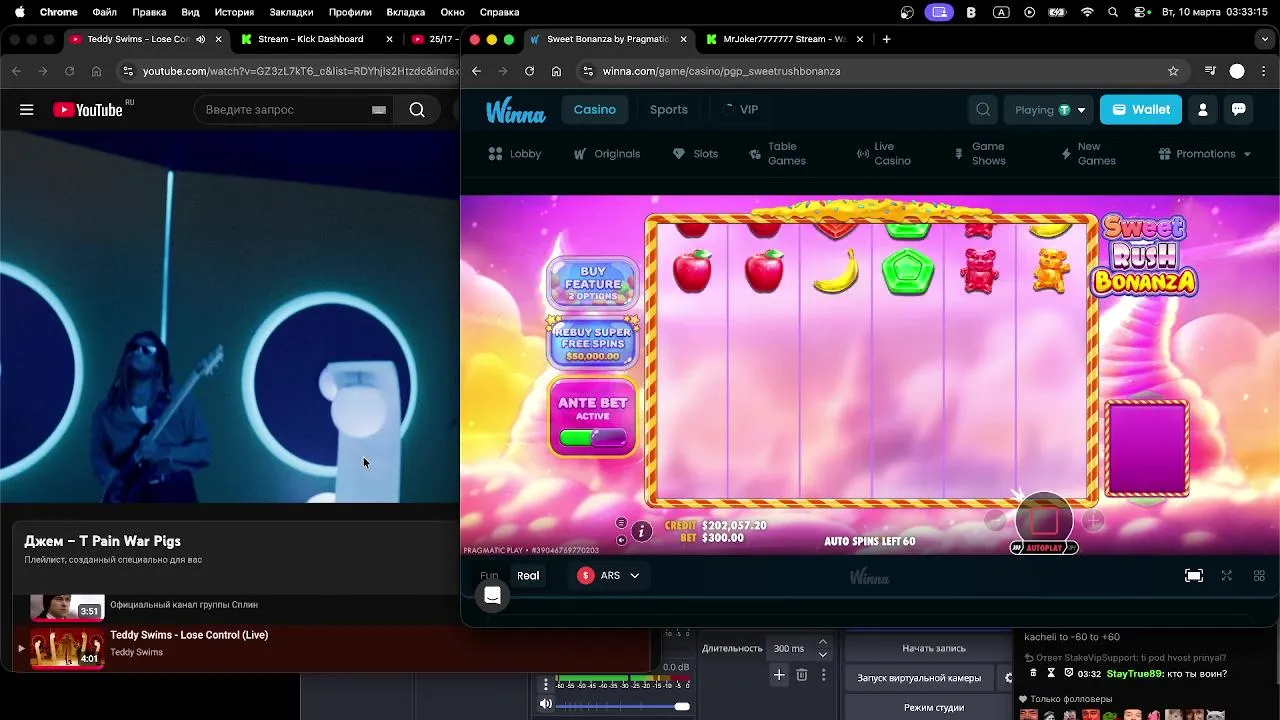Open the slot game info icon

coord(641,531)
